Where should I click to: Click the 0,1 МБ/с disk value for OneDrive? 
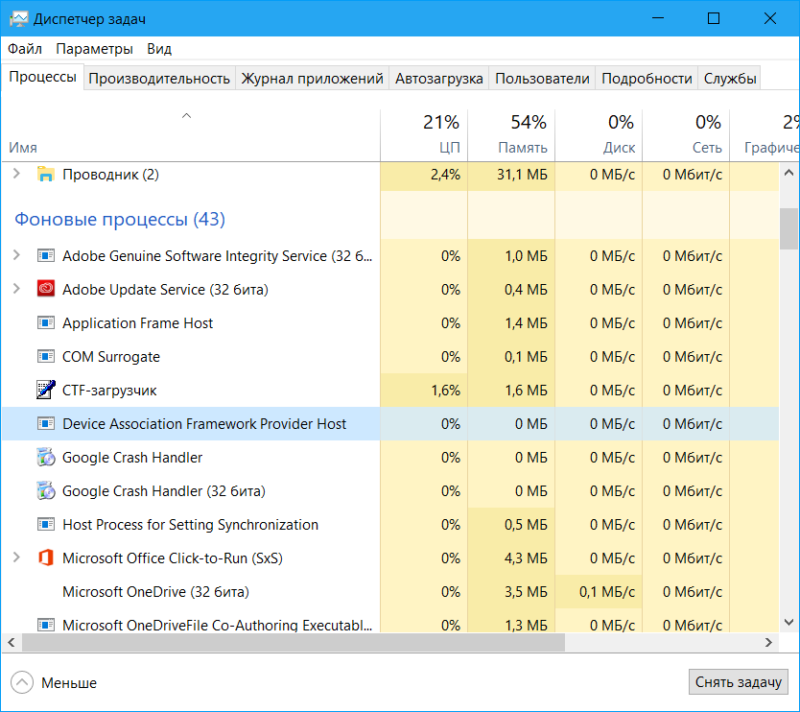[x=607, y=592]
